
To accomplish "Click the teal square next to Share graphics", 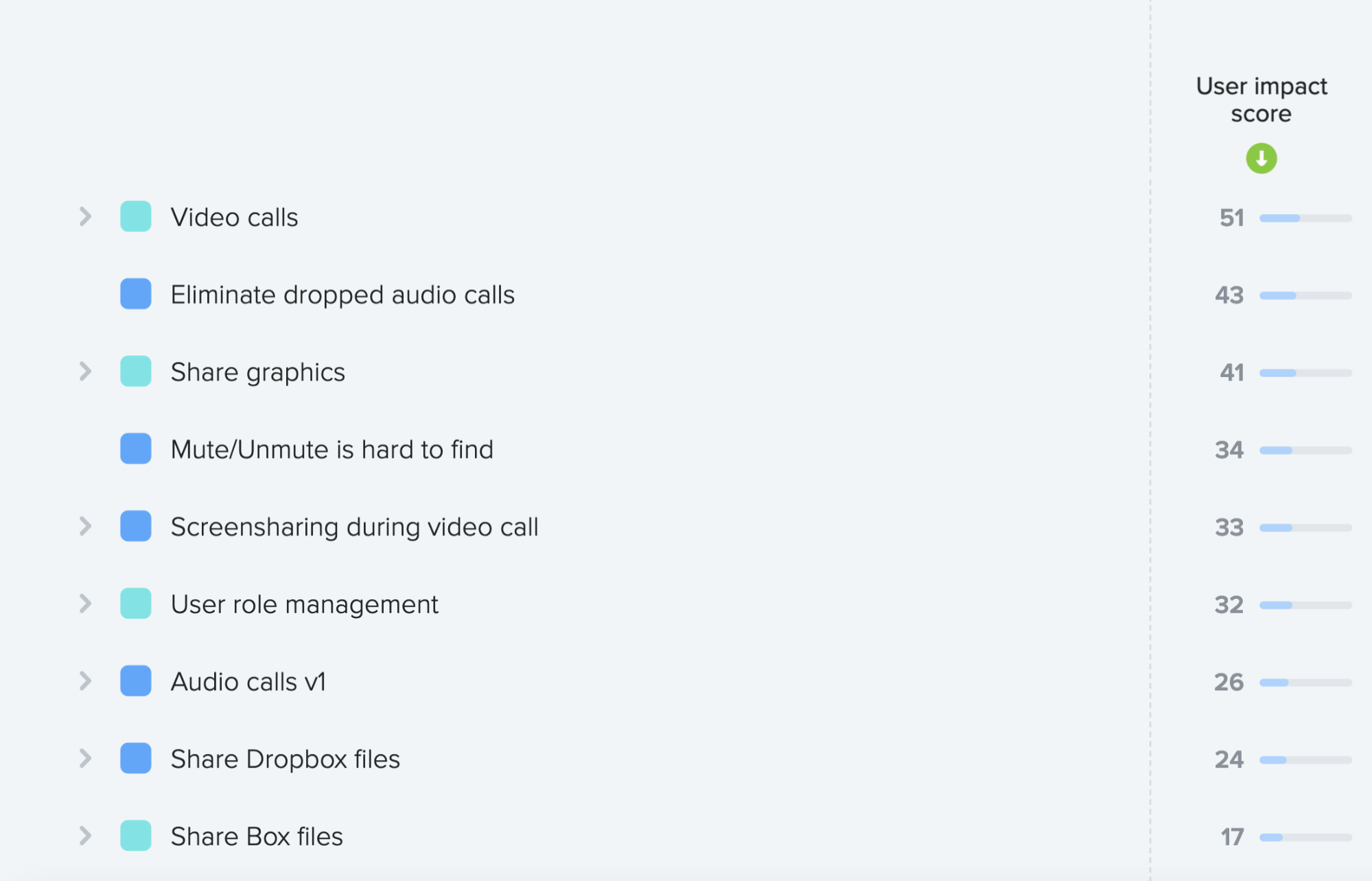I will click(136, 371).
